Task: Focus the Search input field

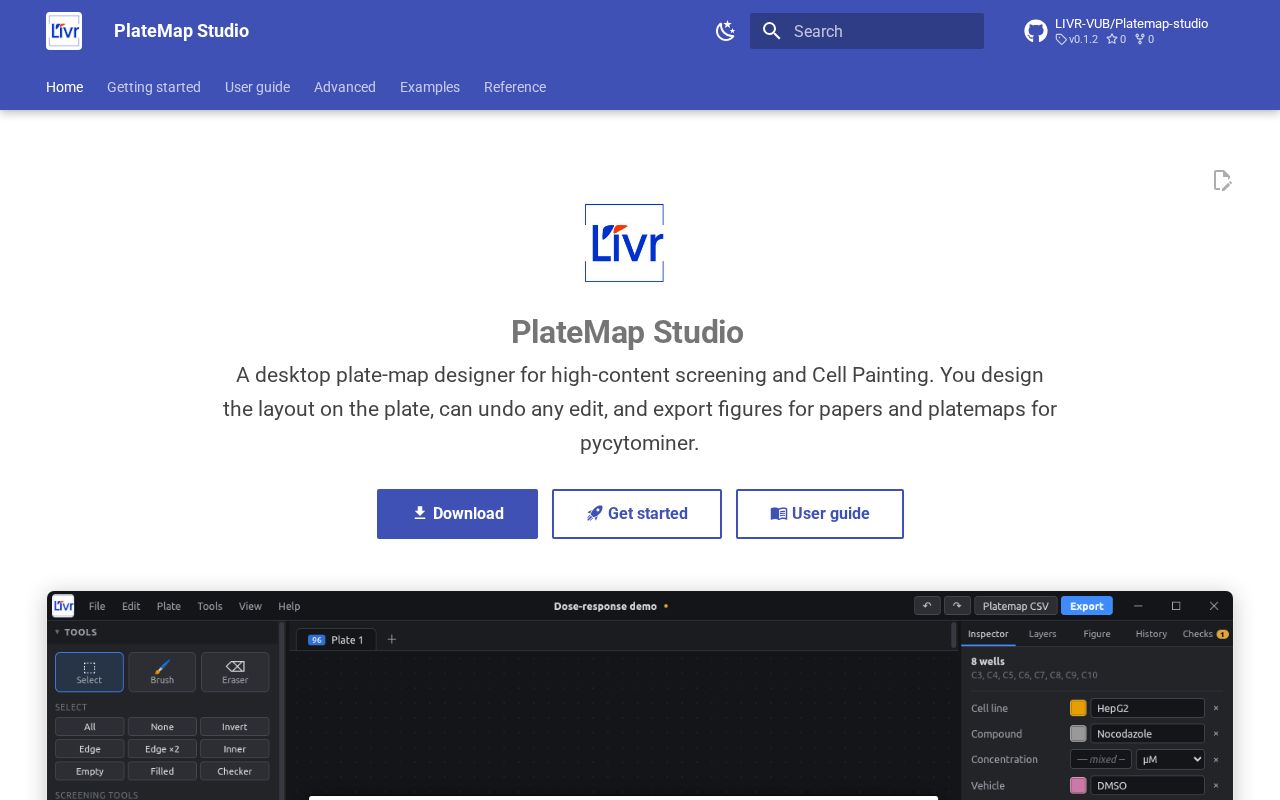Action: coord(867,31)
